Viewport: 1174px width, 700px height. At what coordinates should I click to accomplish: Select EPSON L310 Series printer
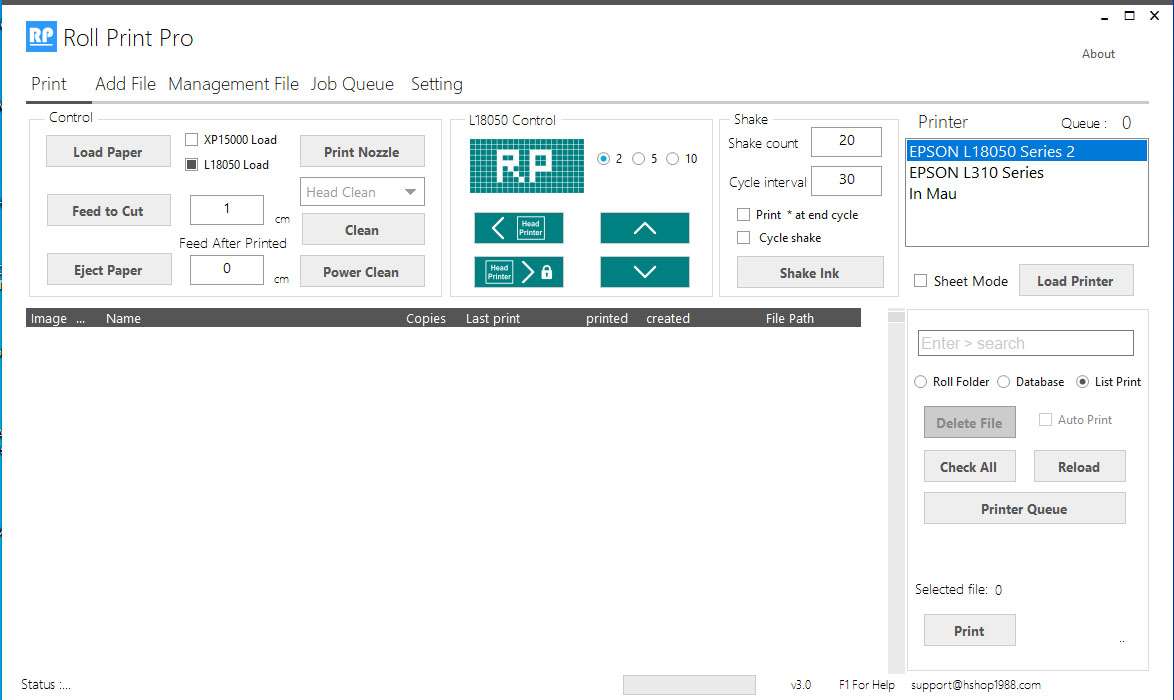976,173
